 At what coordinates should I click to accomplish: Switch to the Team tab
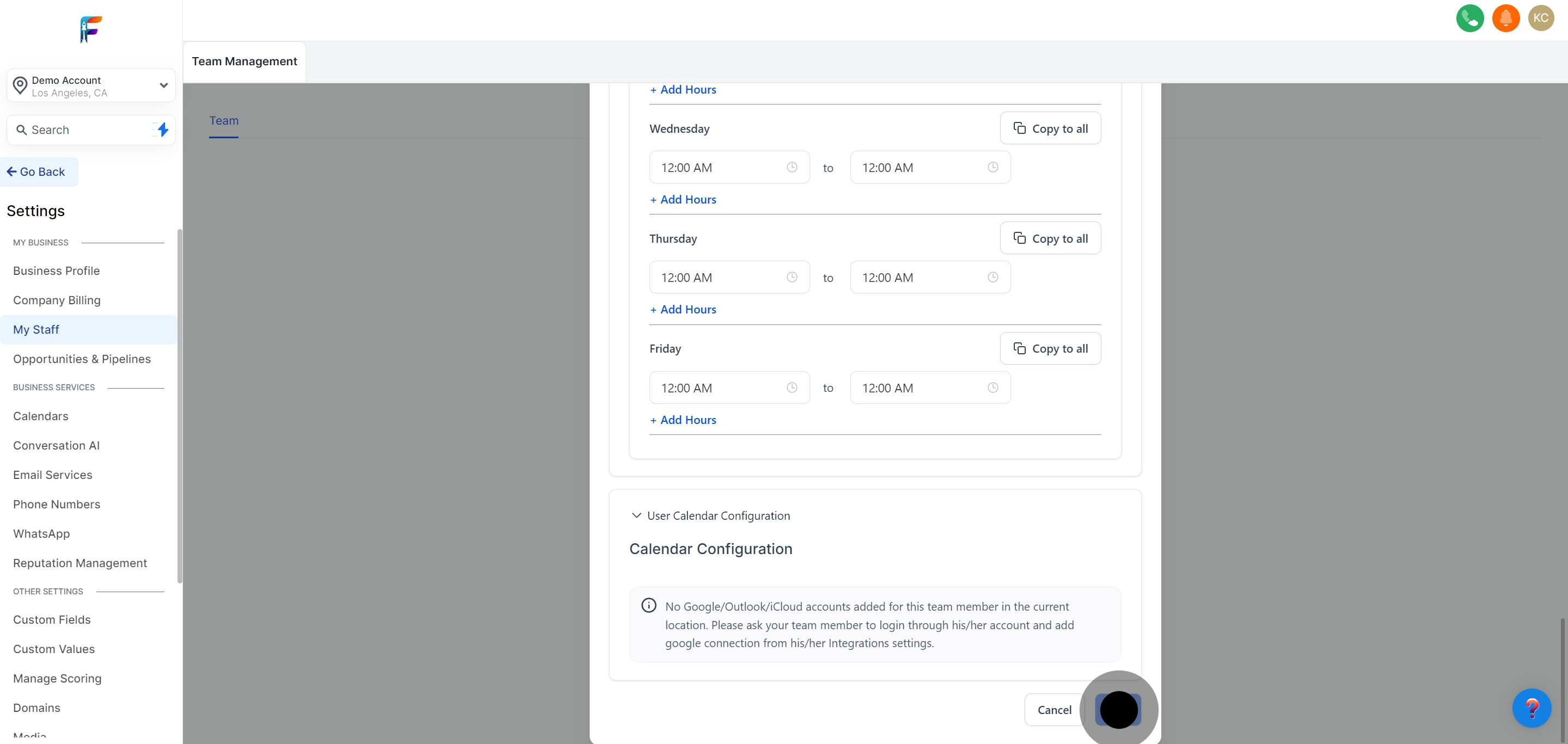pyautogui.click(x=223, y=120)
